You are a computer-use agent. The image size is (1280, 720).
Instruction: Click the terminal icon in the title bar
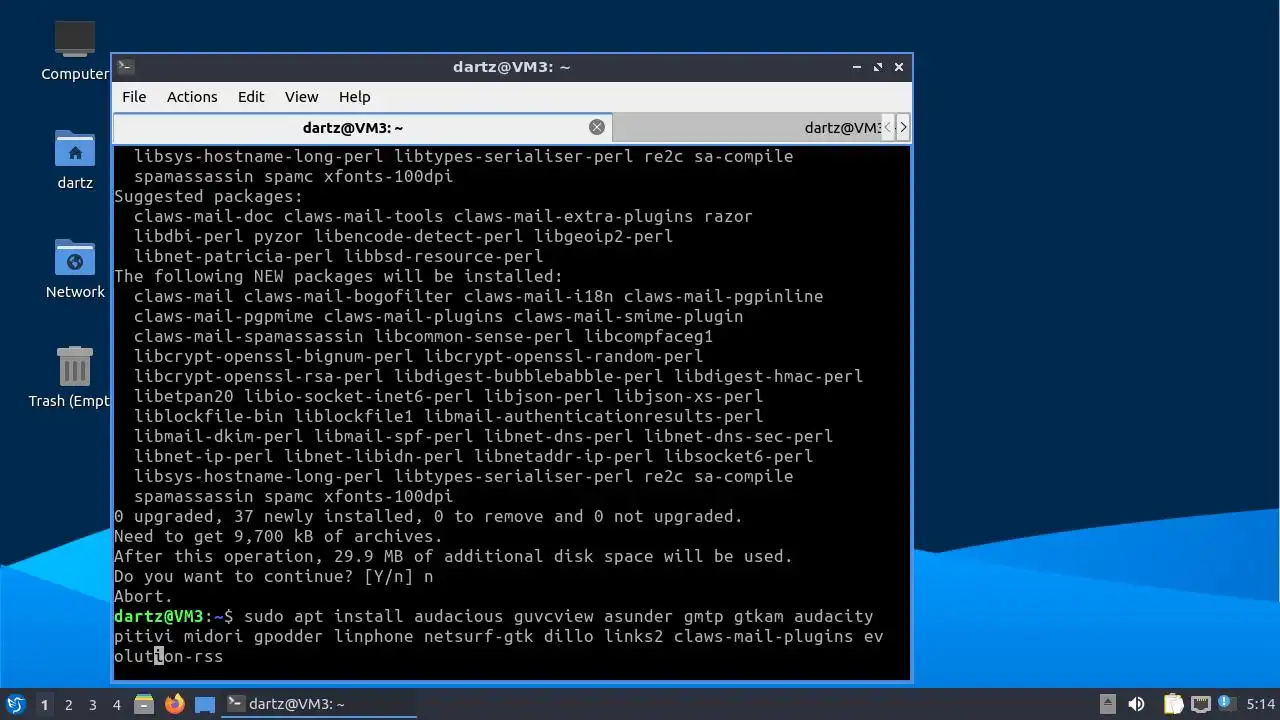pos(125,67)
